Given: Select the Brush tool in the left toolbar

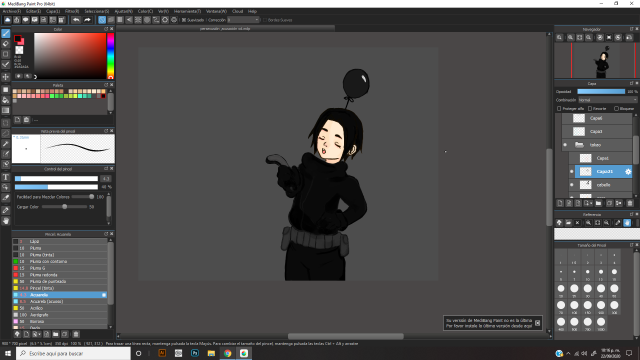Looking at the screenshot, I should 6,33.
